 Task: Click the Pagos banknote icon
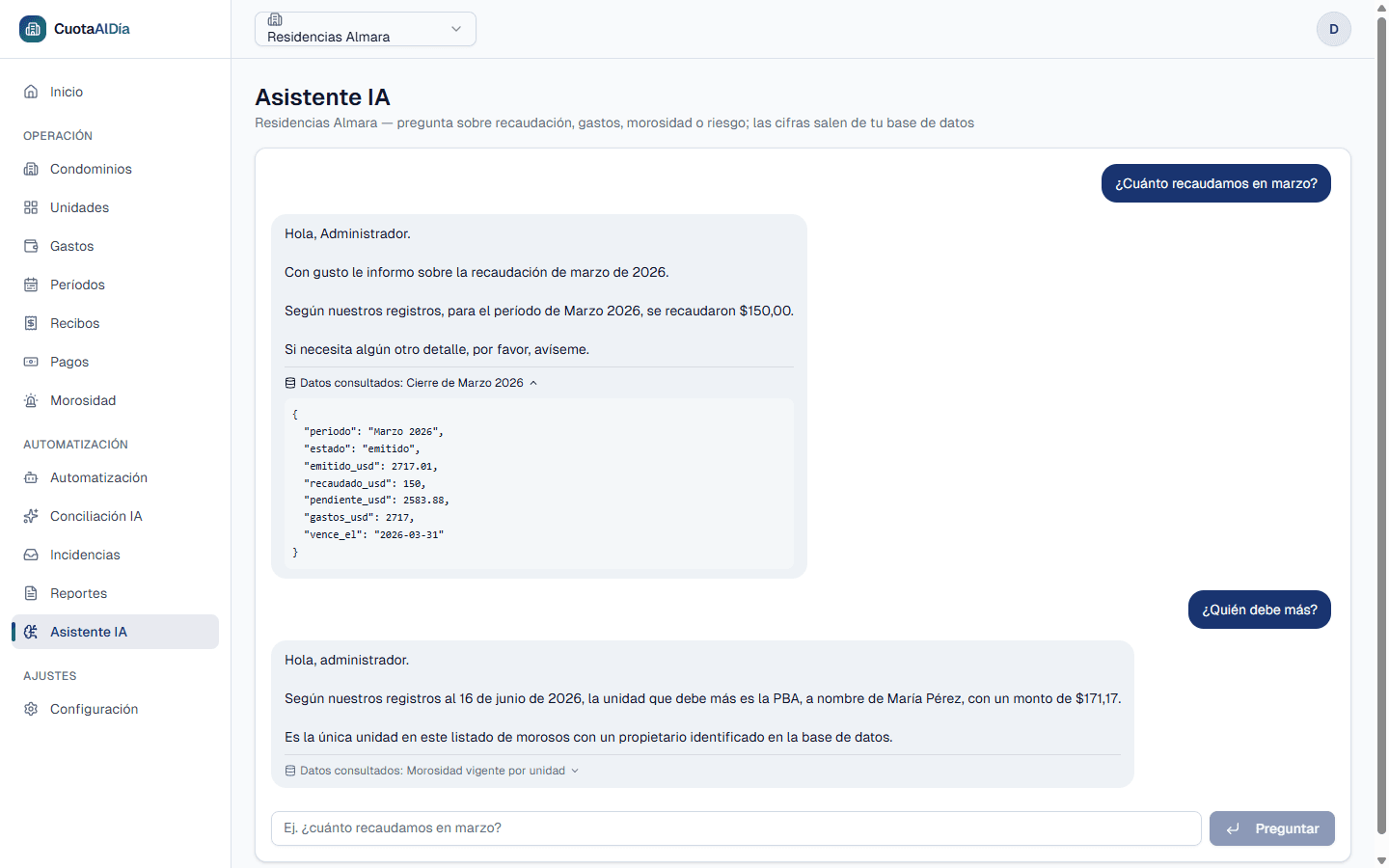click(x=31, y=362)
